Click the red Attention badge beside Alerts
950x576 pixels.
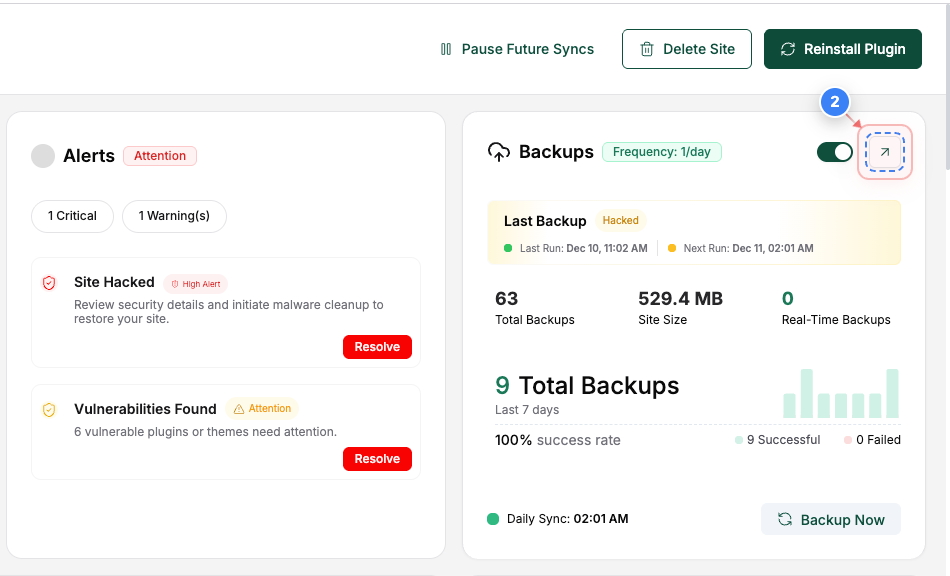tap(160, 156)
